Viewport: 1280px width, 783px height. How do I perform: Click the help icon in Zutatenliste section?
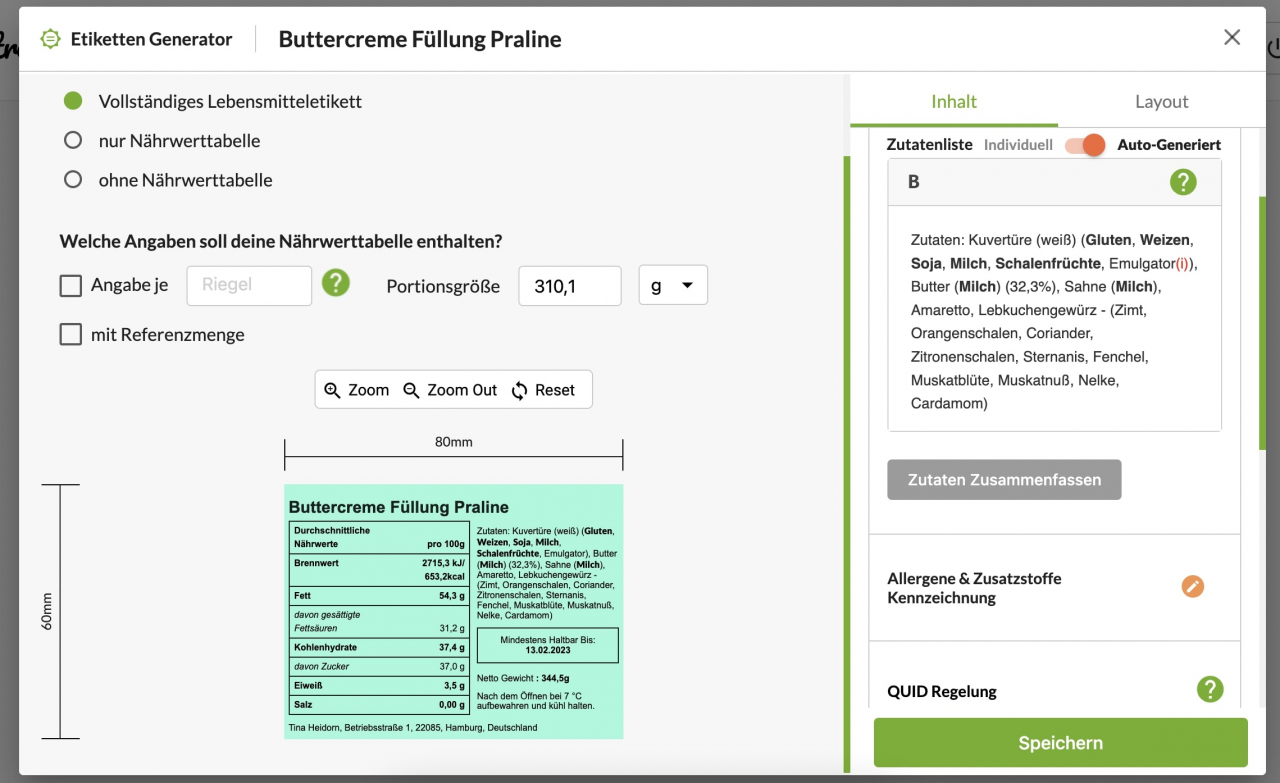point(1183,182)
